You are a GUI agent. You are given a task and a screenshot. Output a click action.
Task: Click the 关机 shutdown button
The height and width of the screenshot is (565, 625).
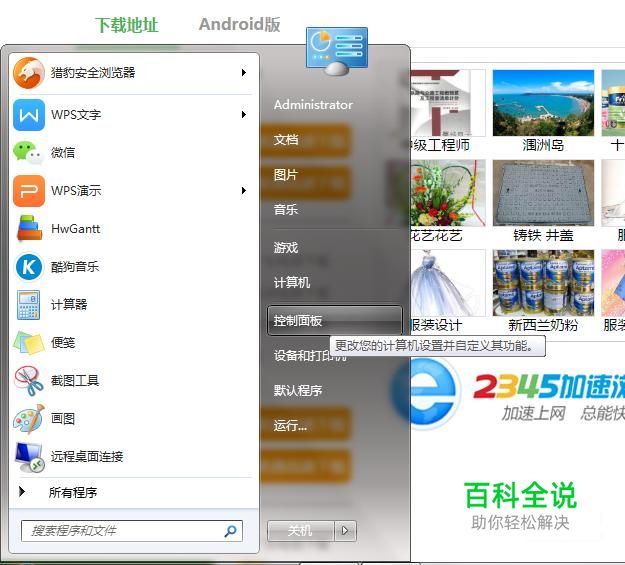(301, 531)
